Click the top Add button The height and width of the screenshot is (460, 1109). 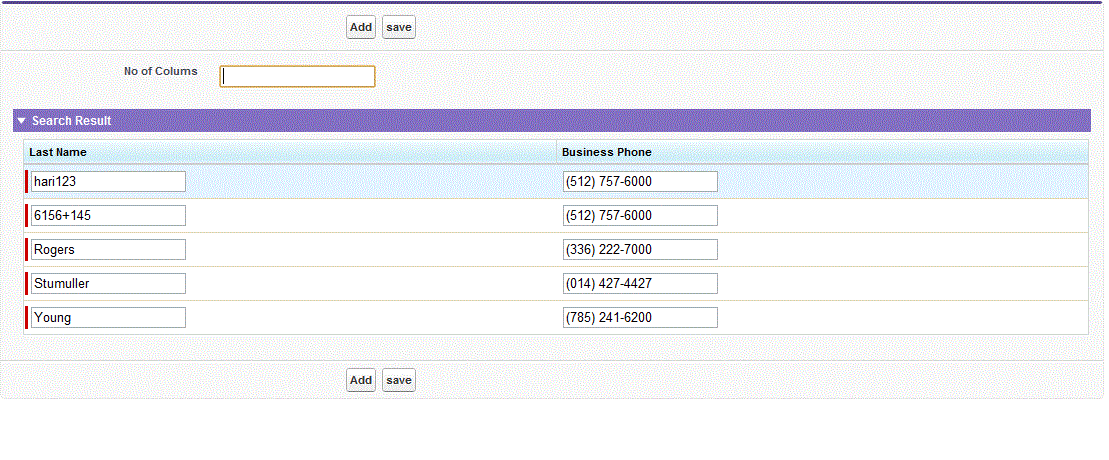click(361, 27)
